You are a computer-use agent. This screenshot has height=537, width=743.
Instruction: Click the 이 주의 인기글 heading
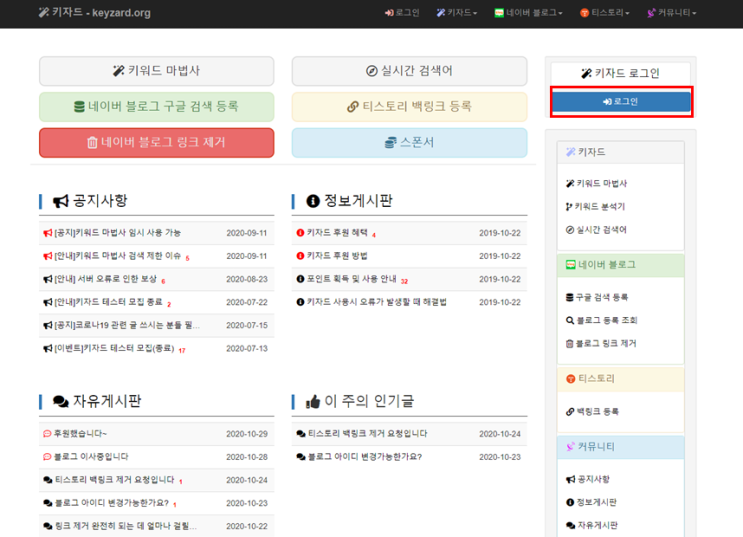click(x=360, y=401)
